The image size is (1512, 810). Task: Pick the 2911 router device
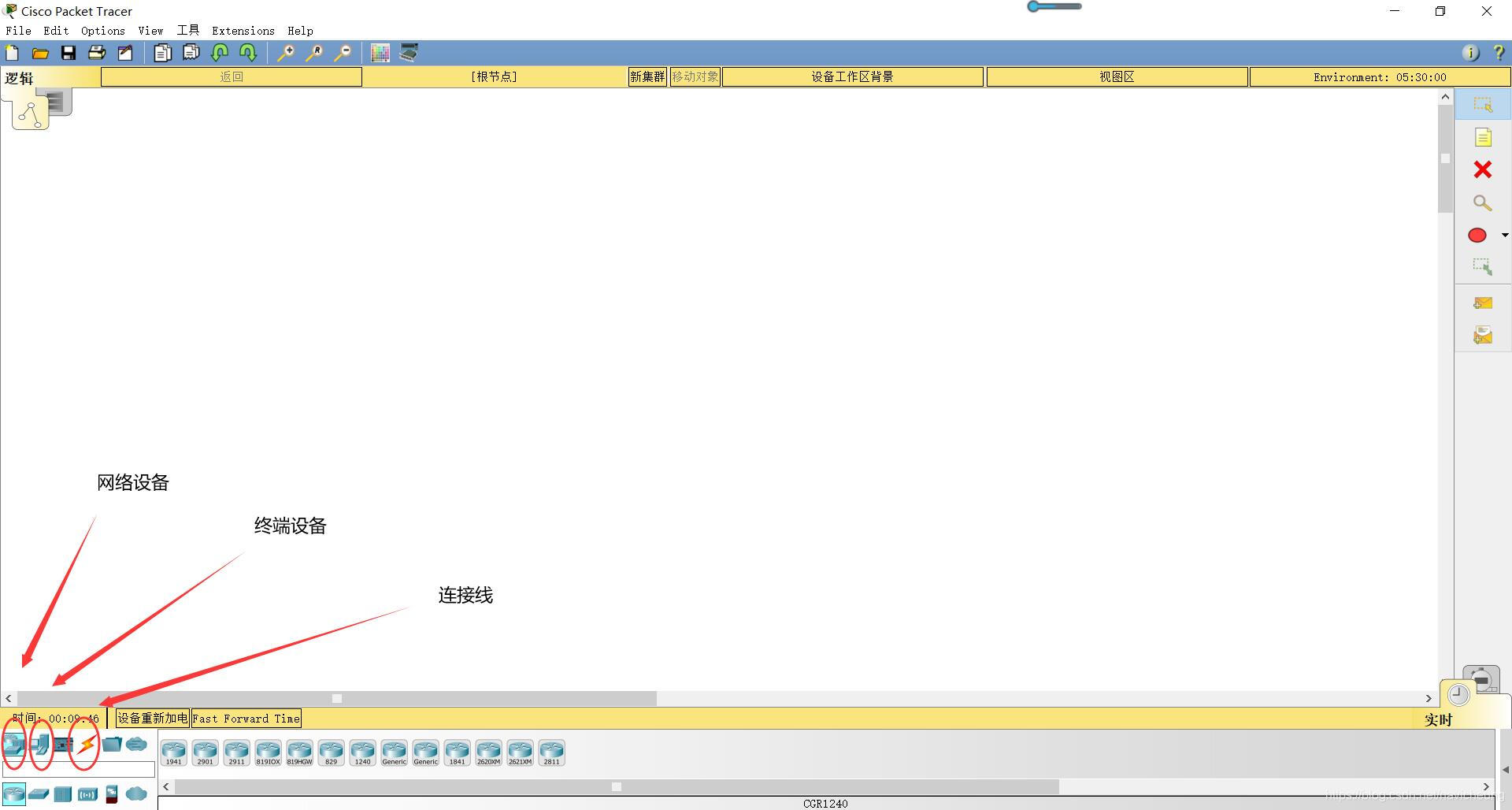[x=236, y=752]
